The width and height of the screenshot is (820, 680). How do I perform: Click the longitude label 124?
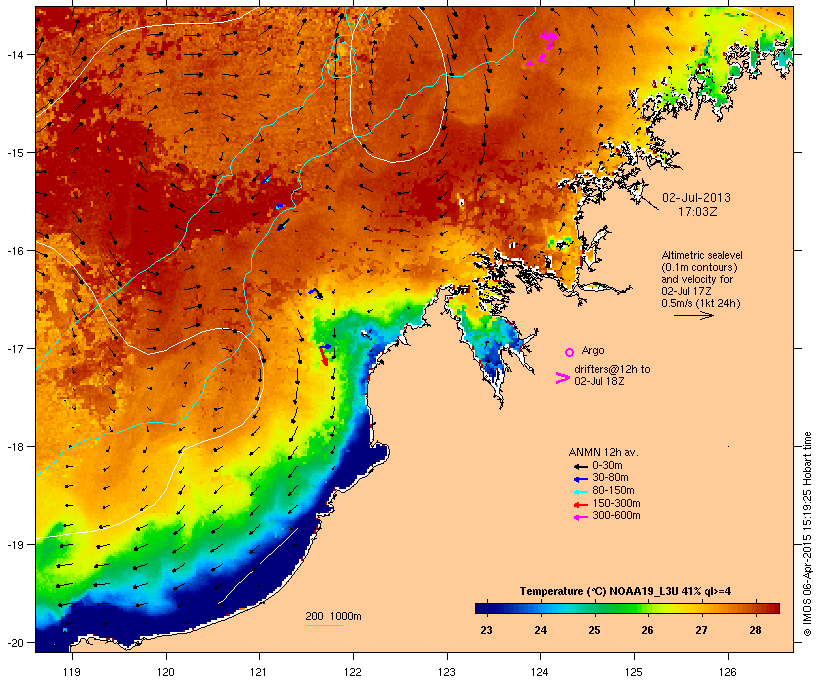click(540, 672)
